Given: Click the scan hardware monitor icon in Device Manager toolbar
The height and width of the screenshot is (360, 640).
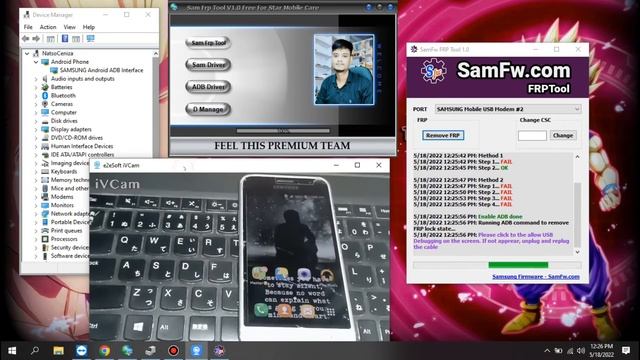Looking at the screenshot, I should pos(90,39).
